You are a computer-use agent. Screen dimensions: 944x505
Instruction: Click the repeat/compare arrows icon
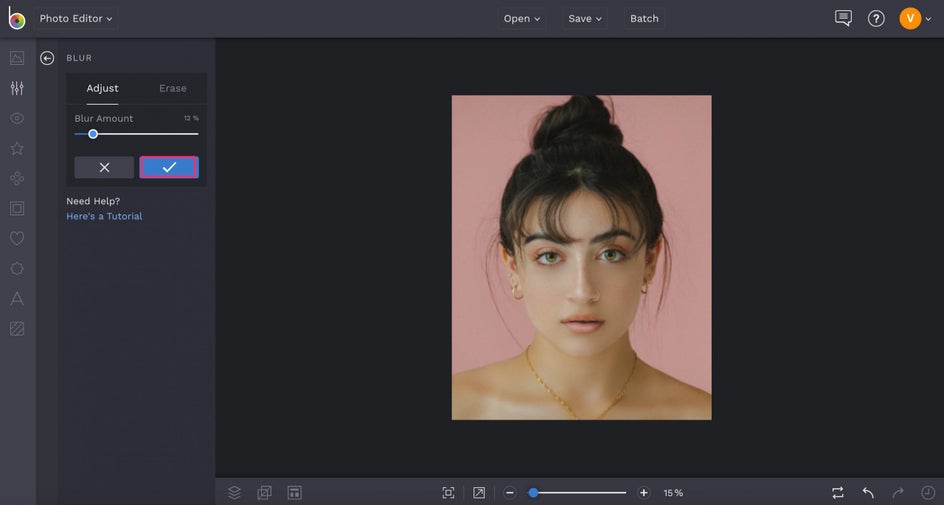click(837, 492)
